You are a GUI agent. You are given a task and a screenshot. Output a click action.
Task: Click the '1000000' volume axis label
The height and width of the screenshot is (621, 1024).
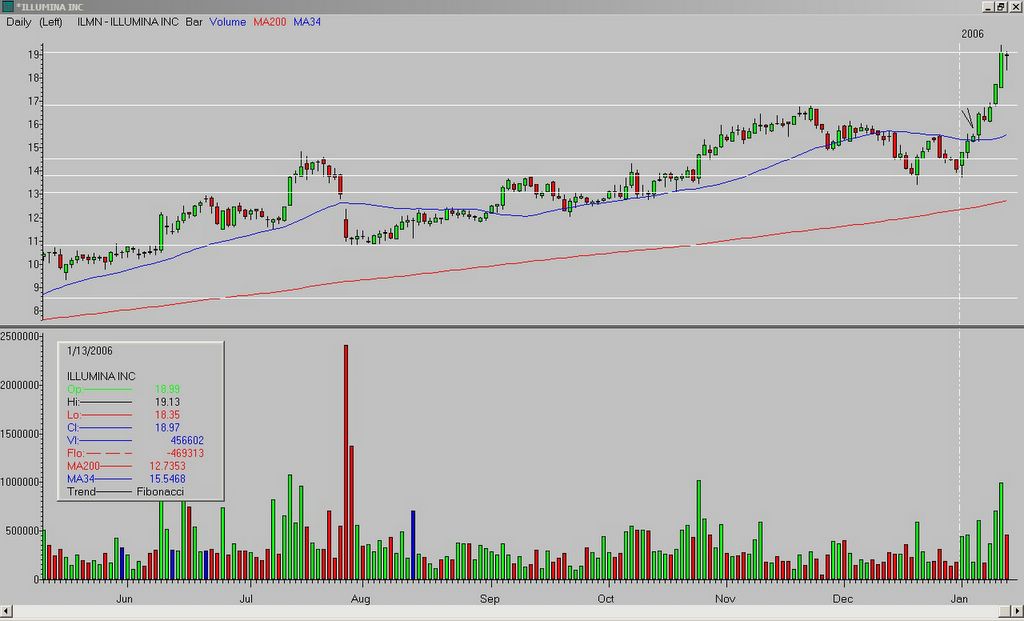20,483
